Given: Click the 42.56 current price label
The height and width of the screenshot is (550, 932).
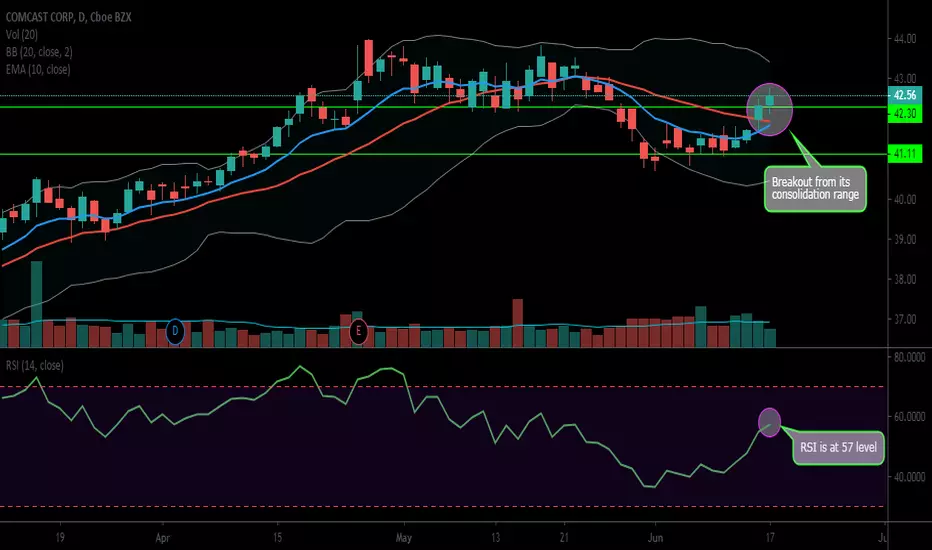Looking at the screenshot, I should pos(905,95).
